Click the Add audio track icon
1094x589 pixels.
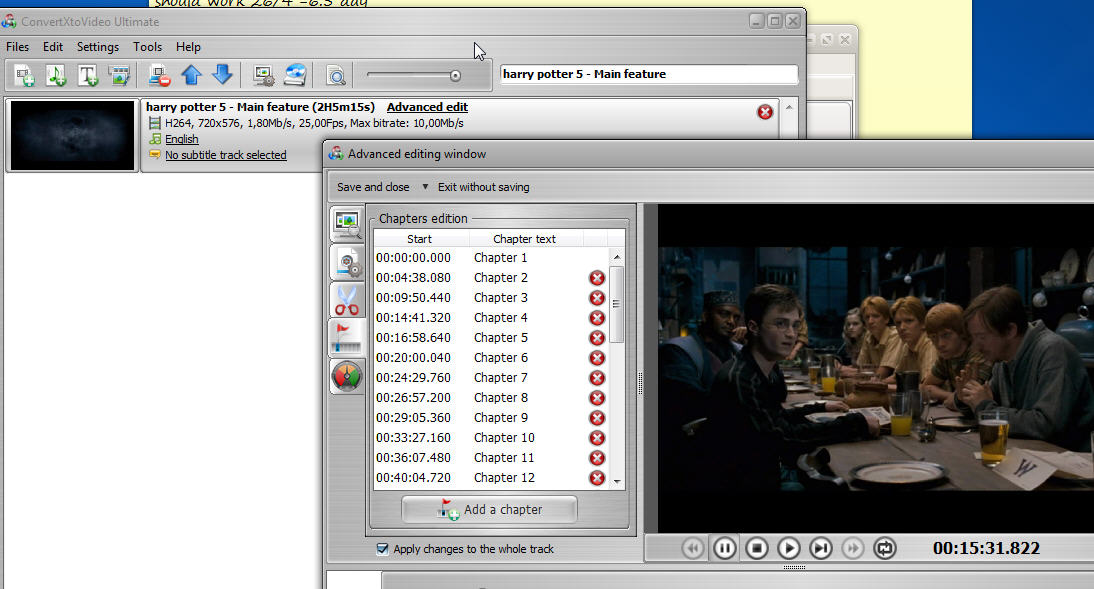(55, 75)
